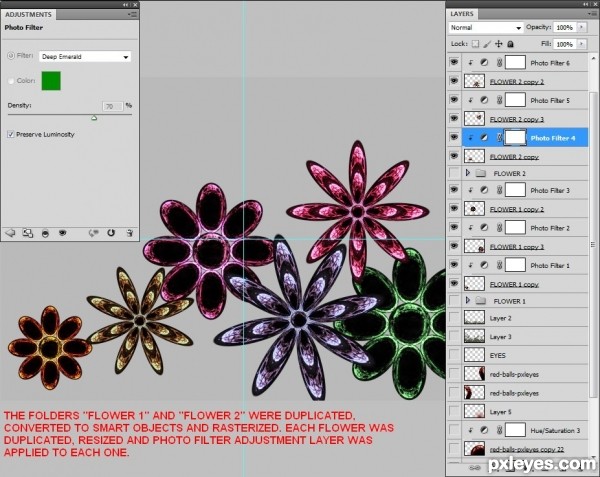Hide the FLOWER 1 copy 2 layer
The height and width of the screenshot is (477, 600).
pyautogui.click(x=454, y=208)
